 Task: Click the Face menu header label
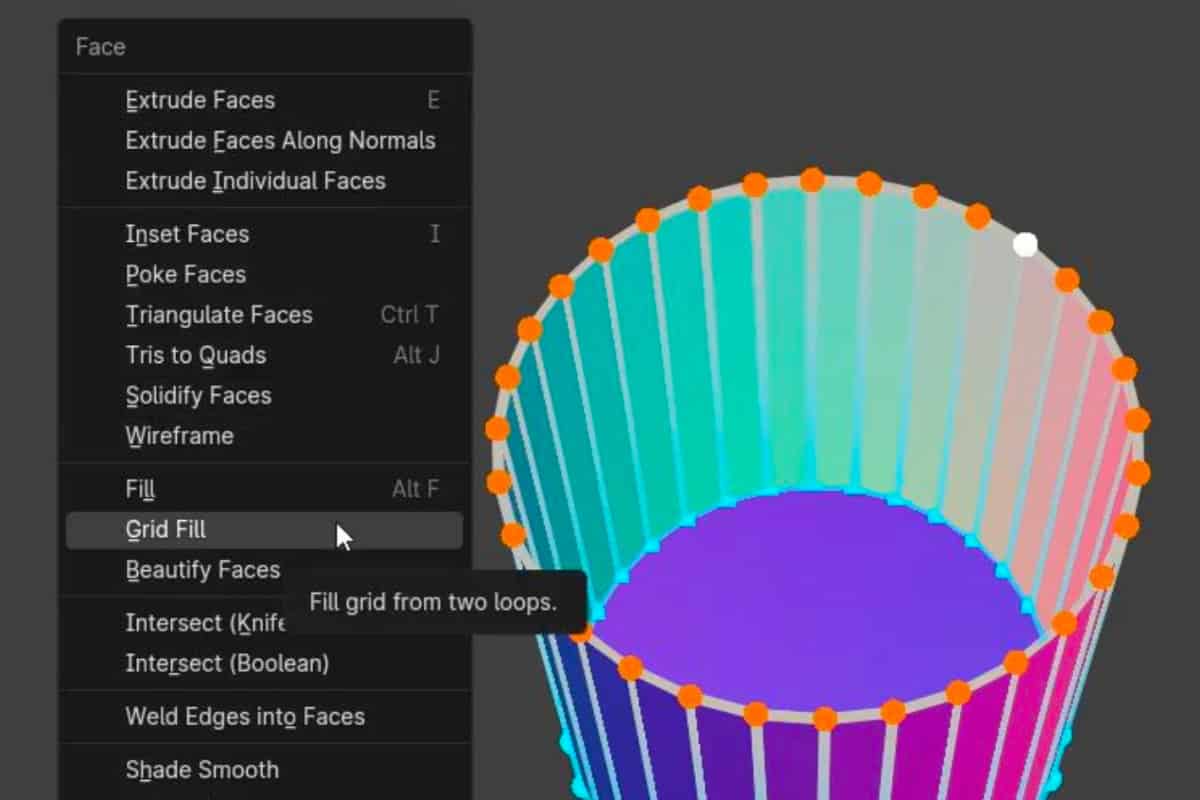click(x=98, y=46)
